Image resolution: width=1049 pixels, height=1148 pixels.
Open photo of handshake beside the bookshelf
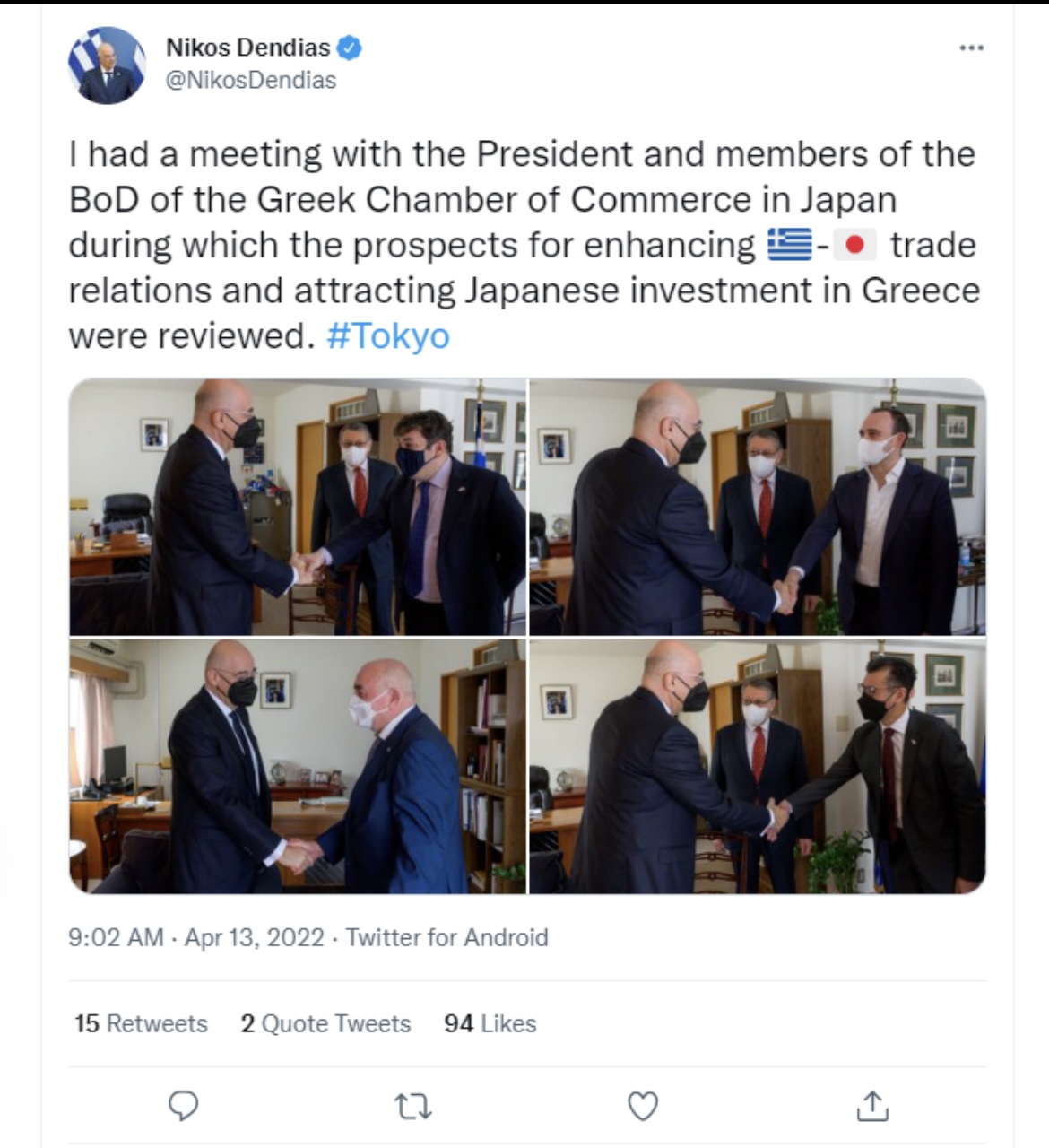tap(298, 766)
